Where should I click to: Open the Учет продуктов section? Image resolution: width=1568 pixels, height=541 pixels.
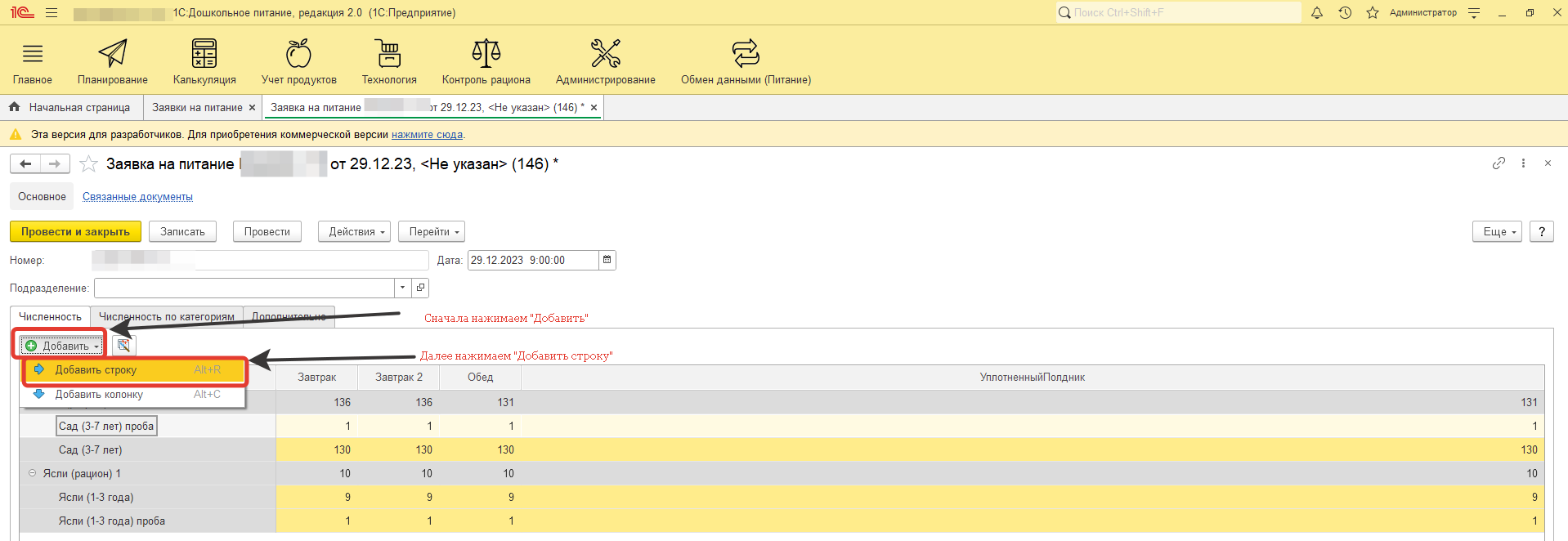[298, 62]
